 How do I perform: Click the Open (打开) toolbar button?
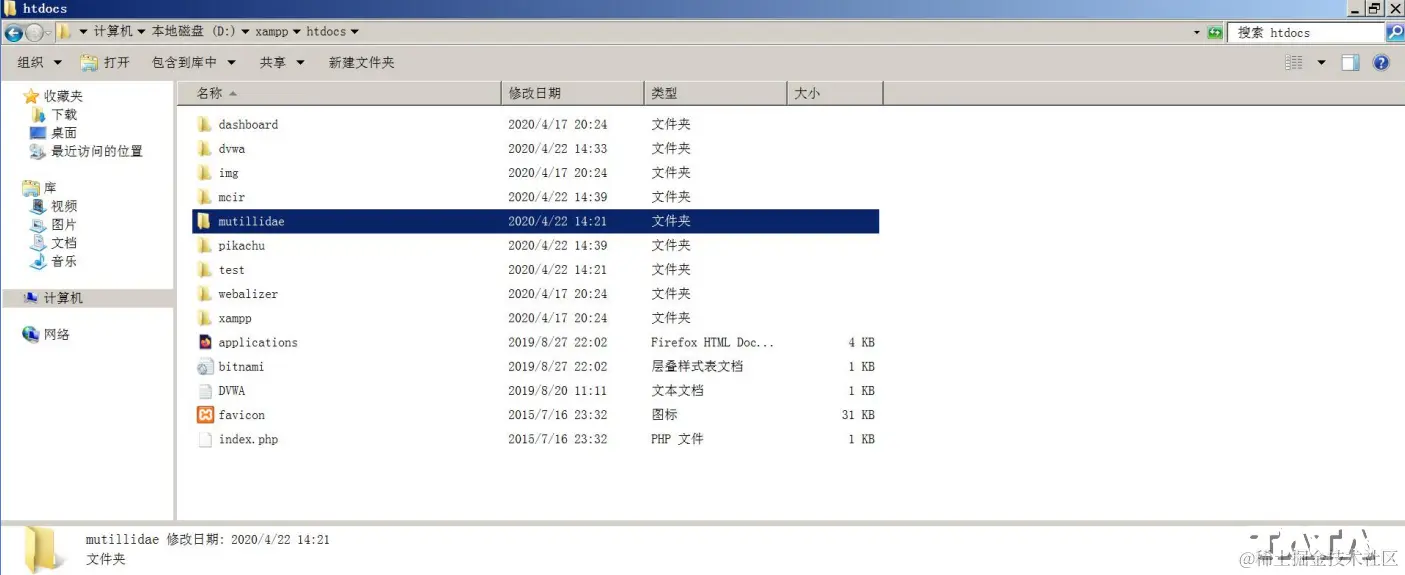point(105,62)
